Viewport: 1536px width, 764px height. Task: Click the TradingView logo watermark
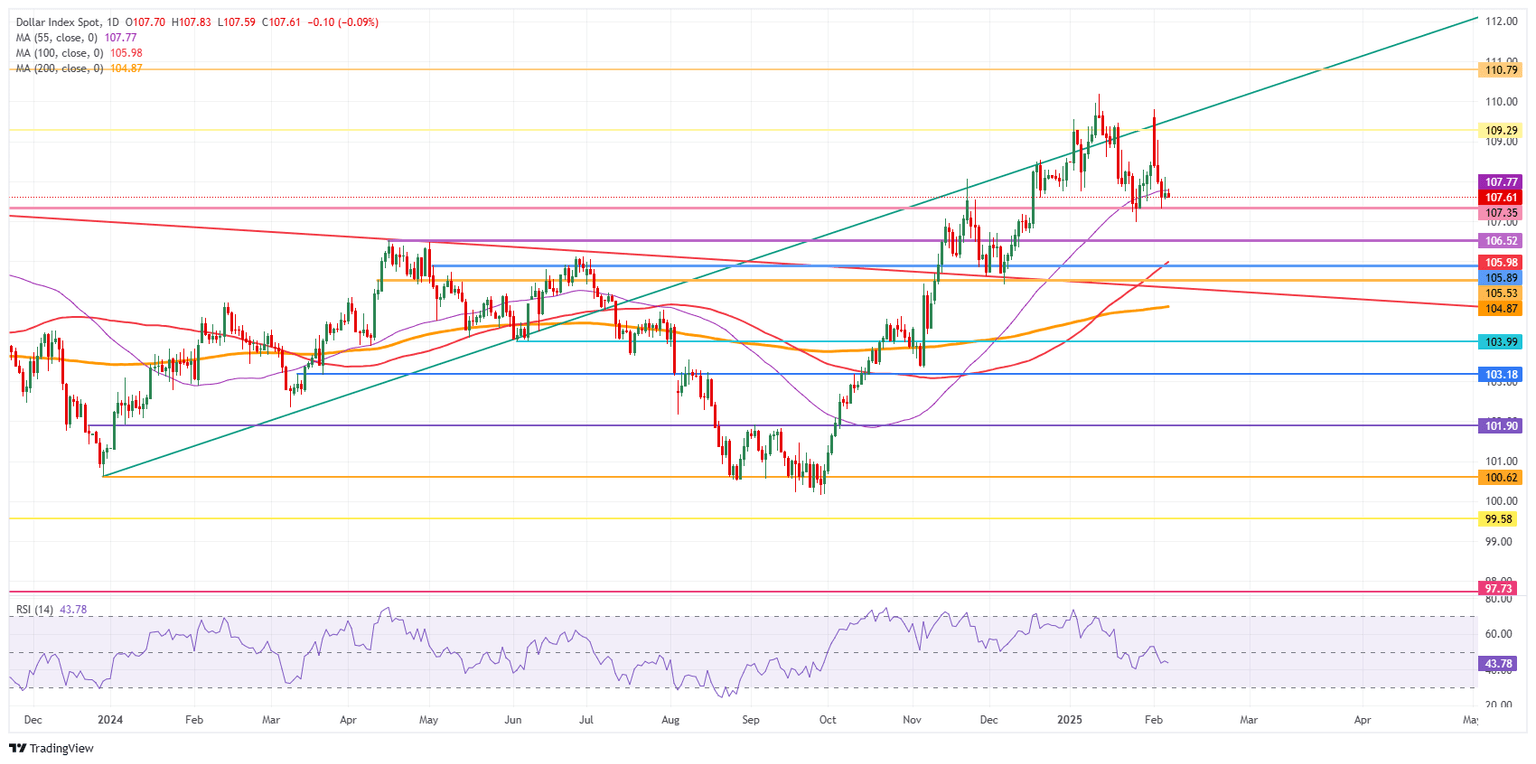pyautogui.click(x=50, y=748)
